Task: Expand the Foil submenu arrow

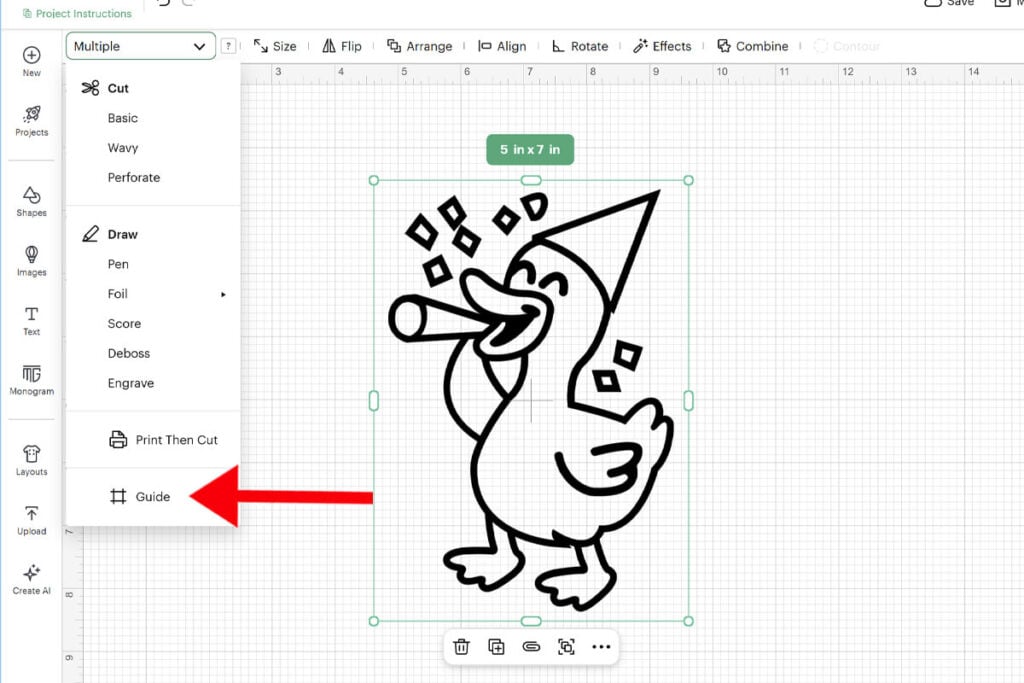Action: [x=223, y=294]
